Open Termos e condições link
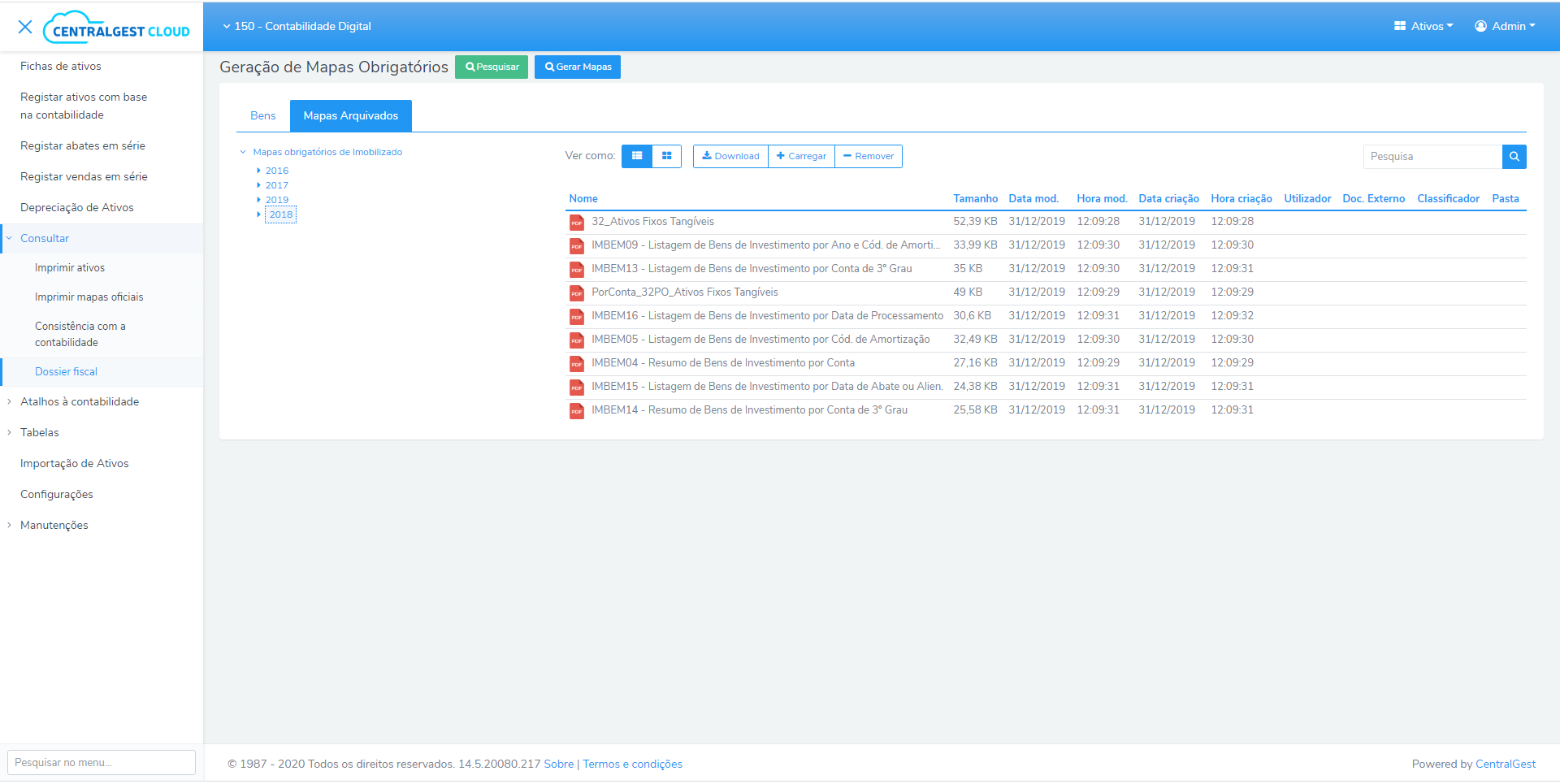 click(x=632, y=764)
